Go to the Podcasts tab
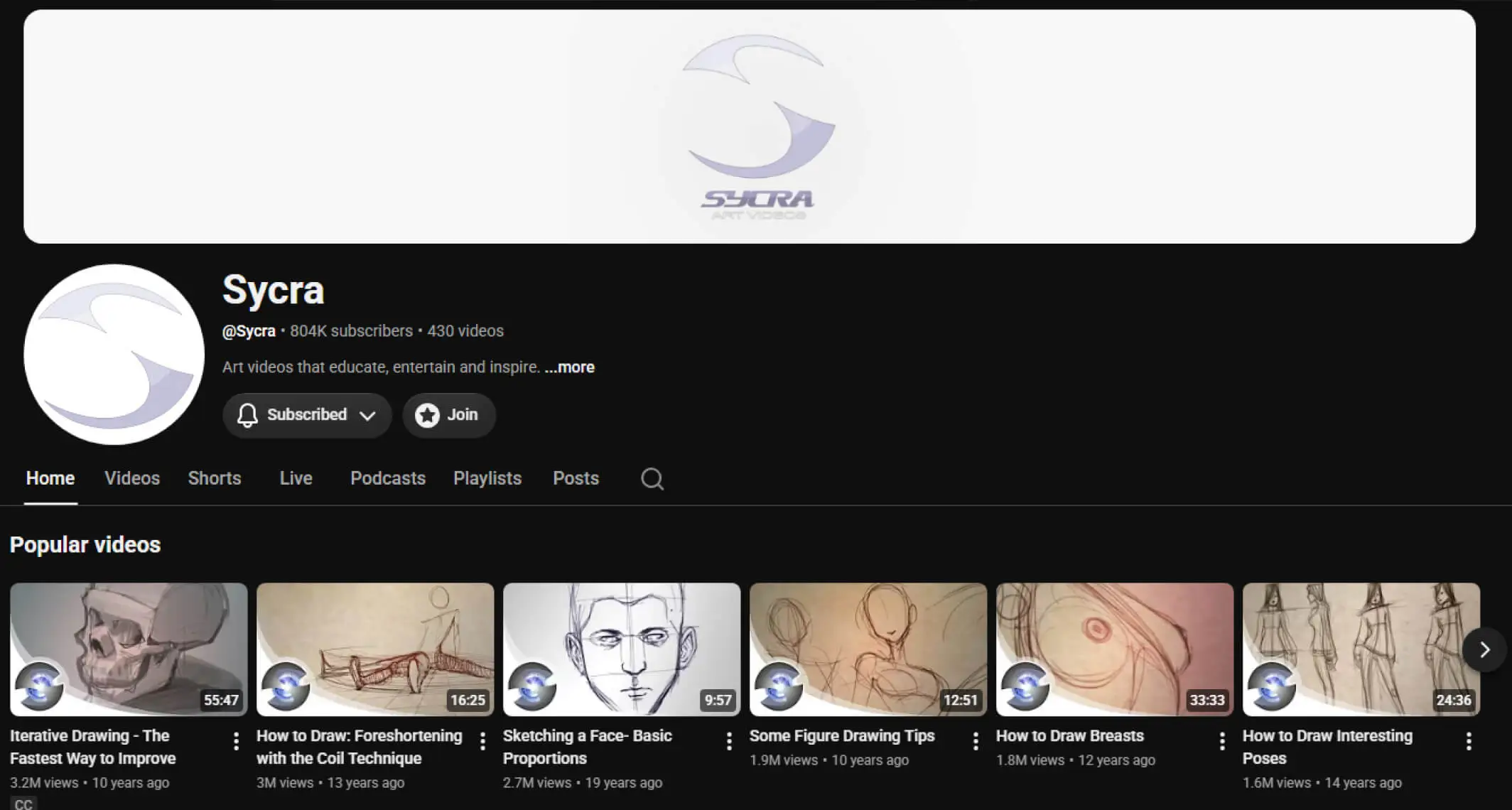Viewport: 1512px width, 810px height. [388, 478]
